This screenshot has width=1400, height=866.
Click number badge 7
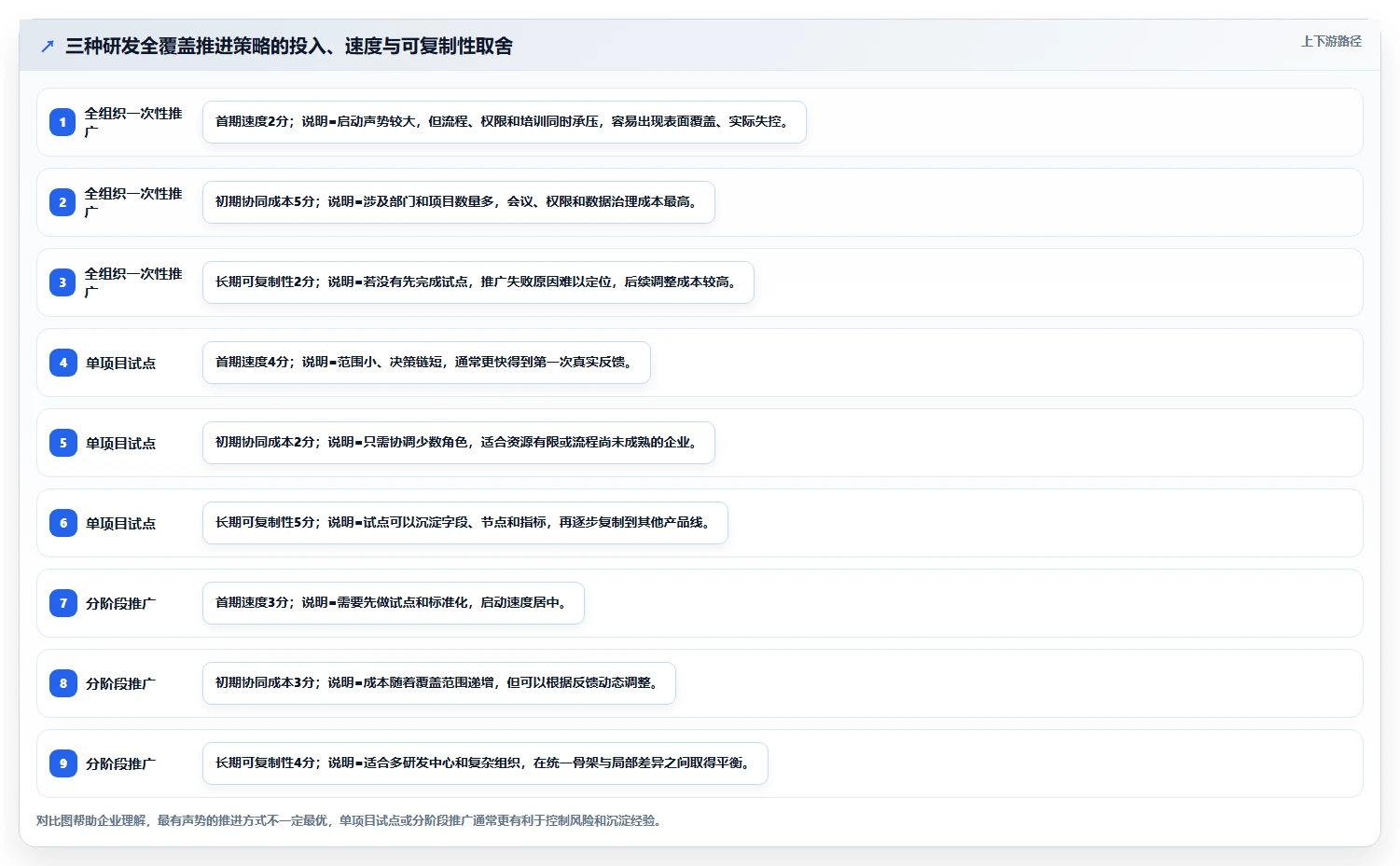pyautogui.click(x=62, y=603)
